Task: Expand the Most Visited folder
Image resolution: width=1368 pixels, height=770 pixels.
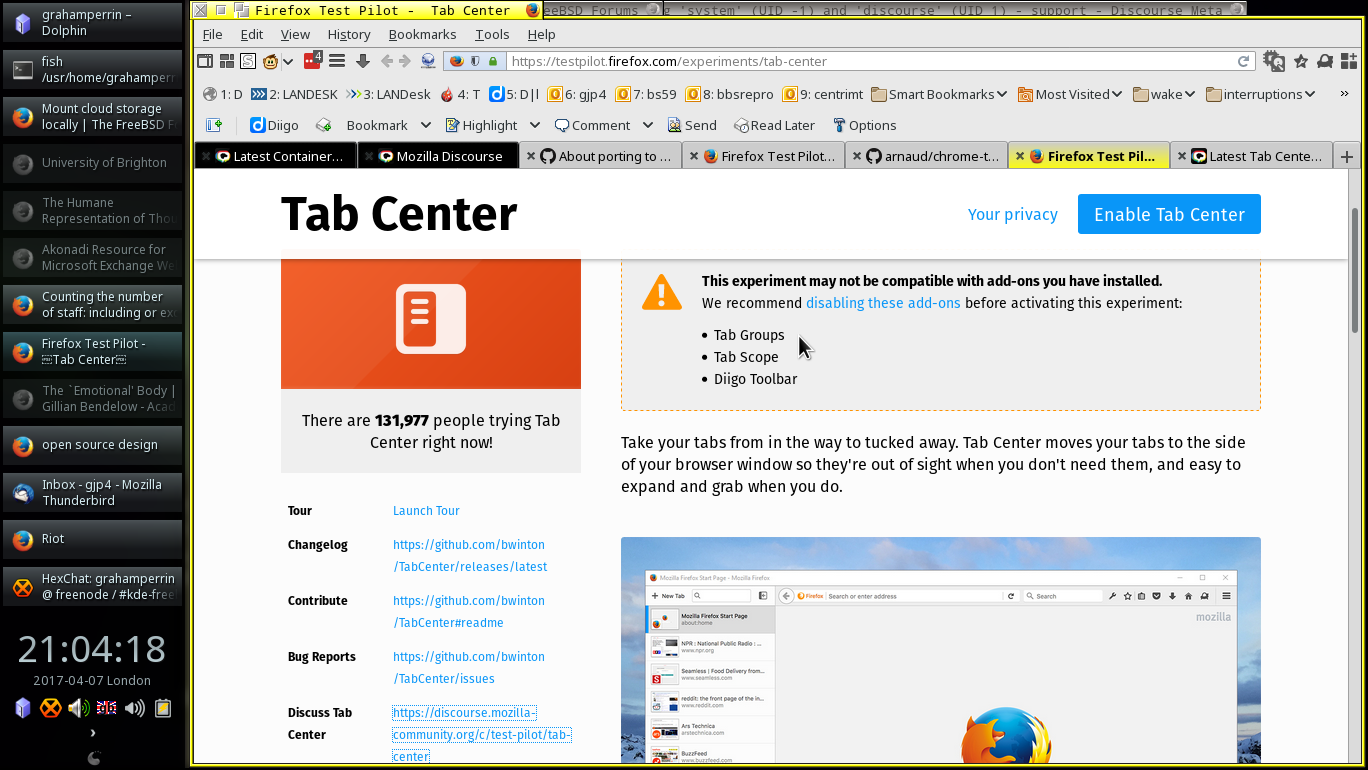Action: [1070, 94]
